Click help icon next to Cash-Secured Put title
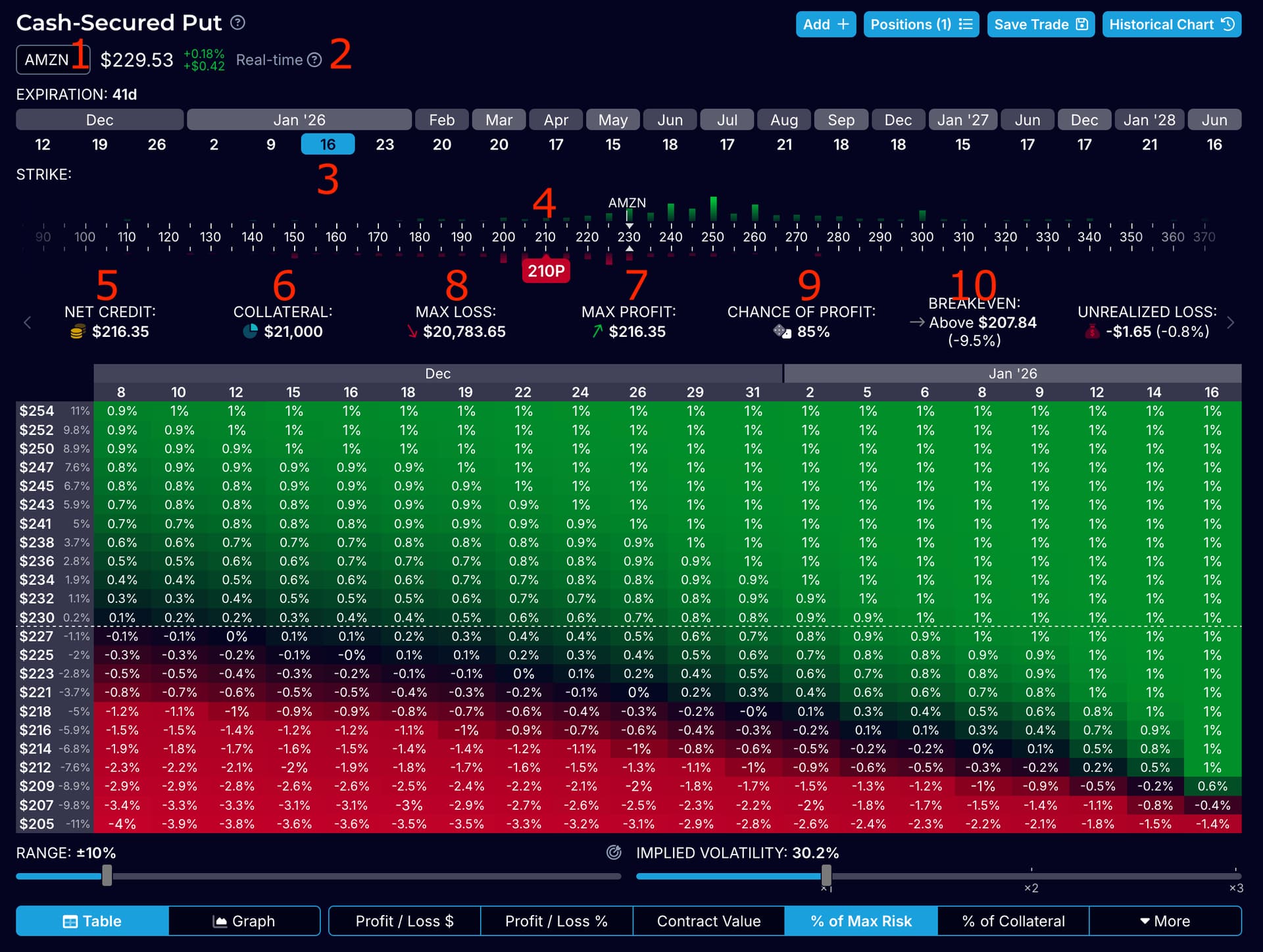This screenshot has width=1263, height=952. tap(238, 23)
